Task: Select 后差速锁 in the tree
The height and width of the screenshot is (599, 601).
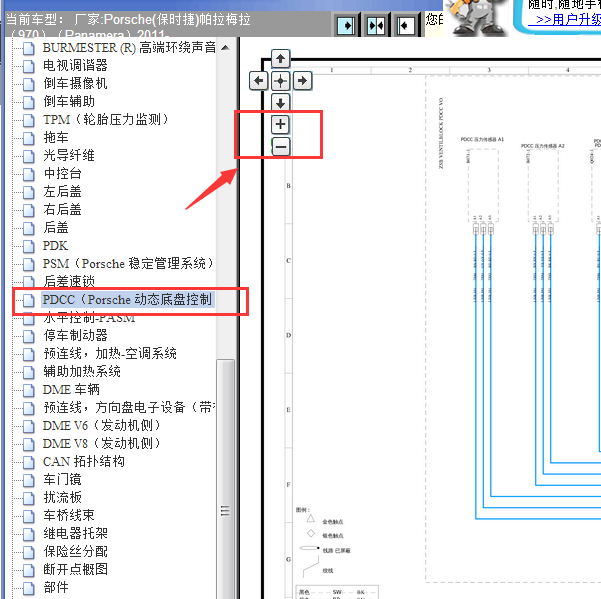Action: pyautogui.click(x=69, y=281)
